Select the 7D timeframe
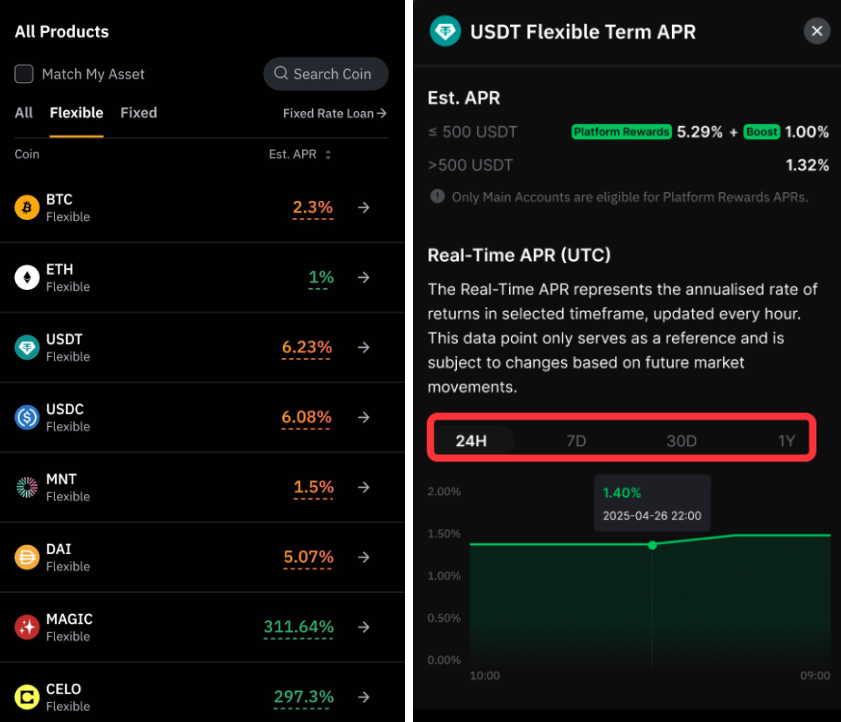The image size is (841, 722). tap(576, 441)
